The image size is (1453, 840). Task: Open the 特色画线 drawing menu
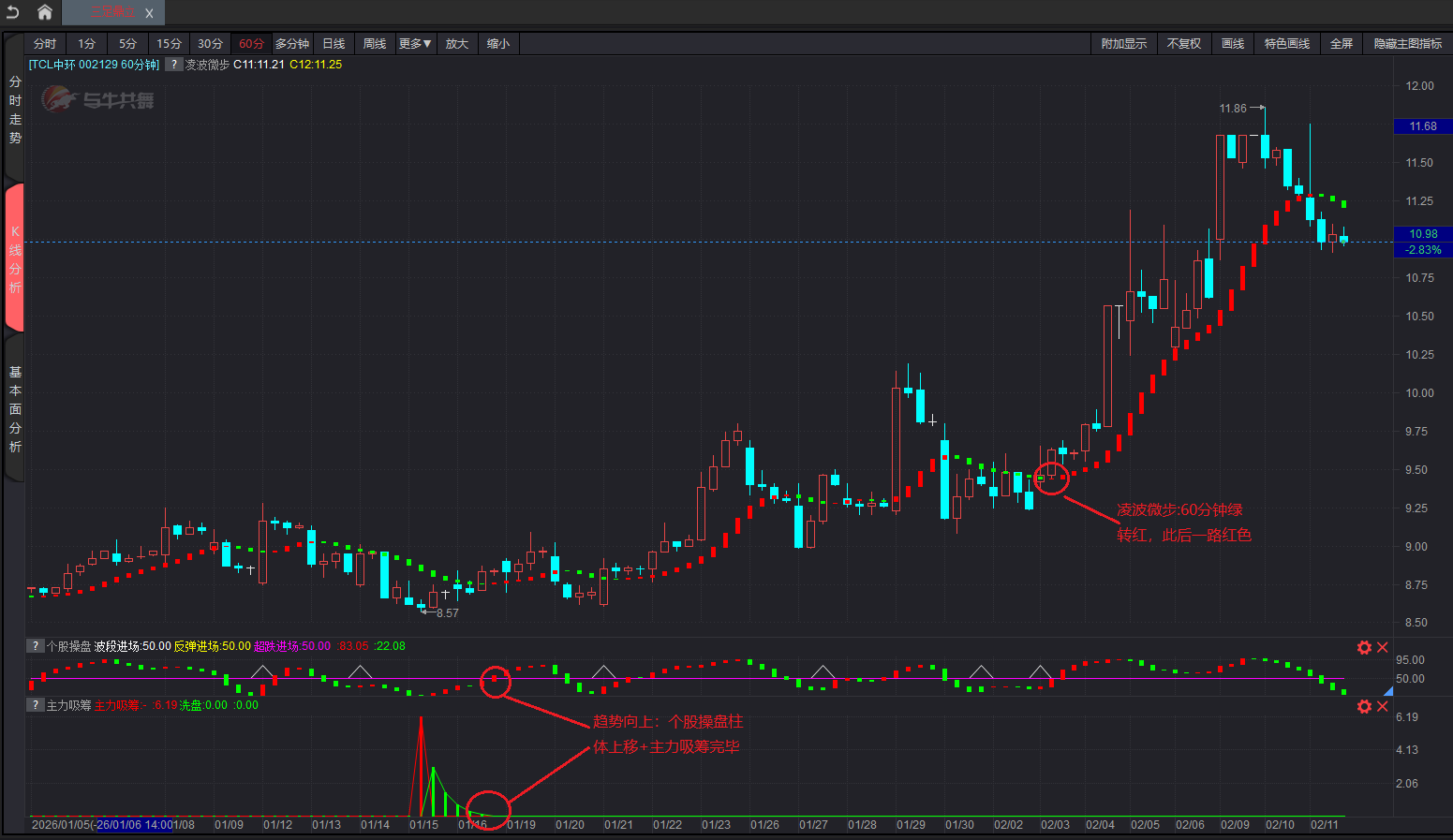[1286, 44]
